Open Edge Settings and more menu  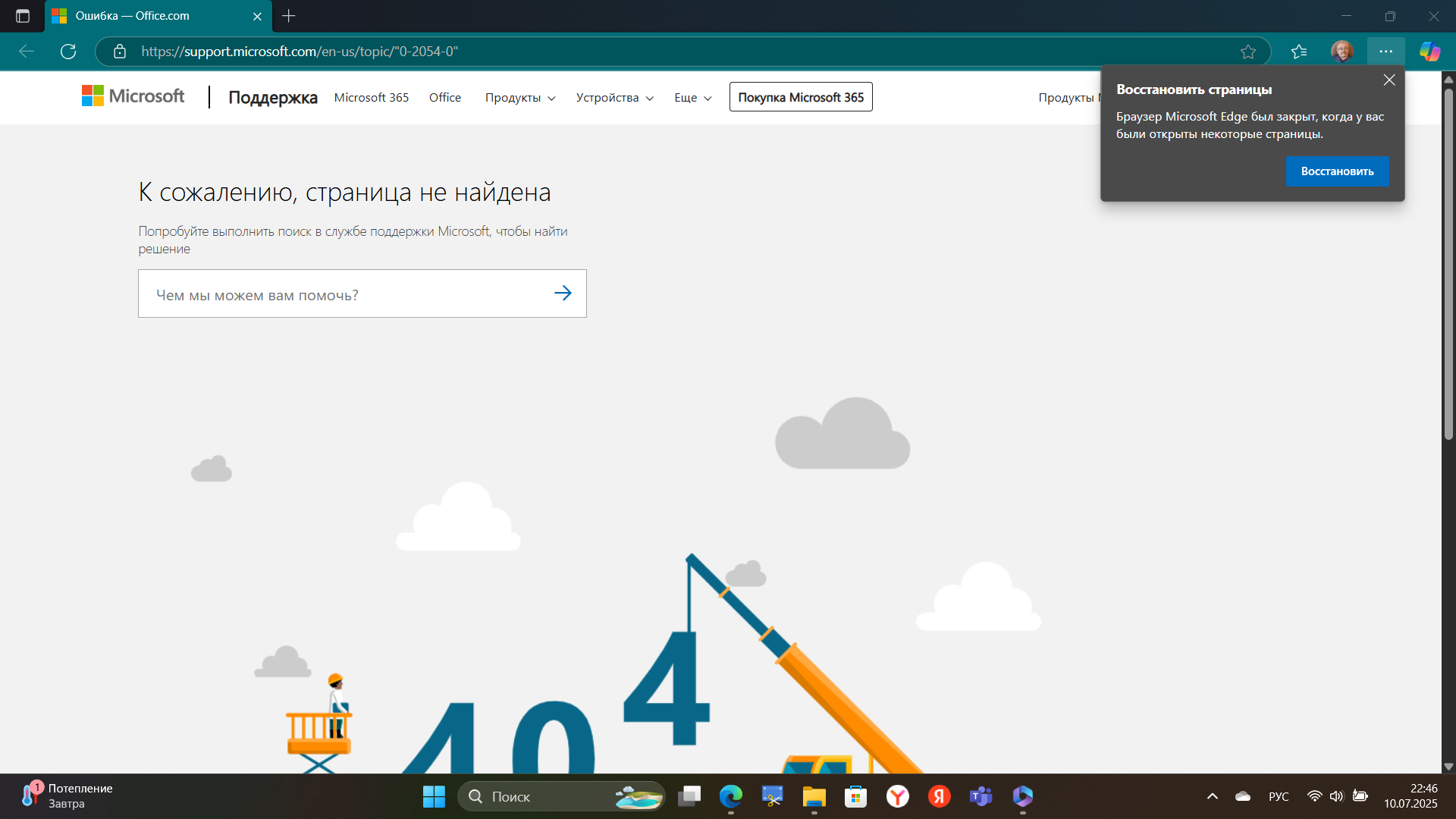pyautogui.click(x=1385, y=52)
